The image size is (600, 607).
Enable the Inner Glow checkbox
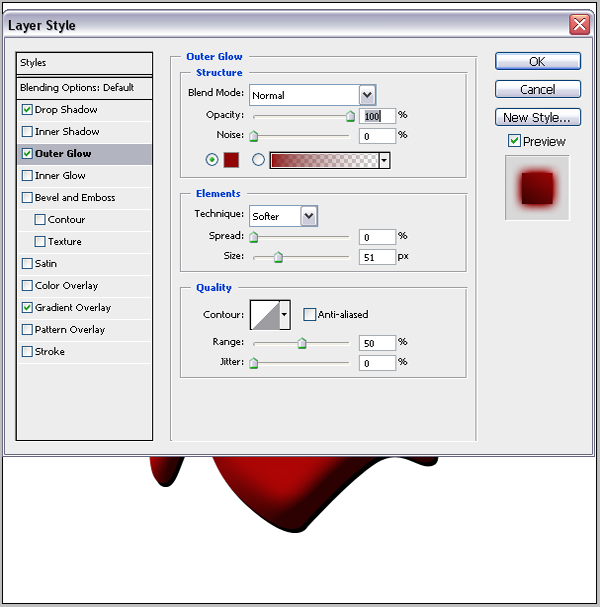click(27, 176)
